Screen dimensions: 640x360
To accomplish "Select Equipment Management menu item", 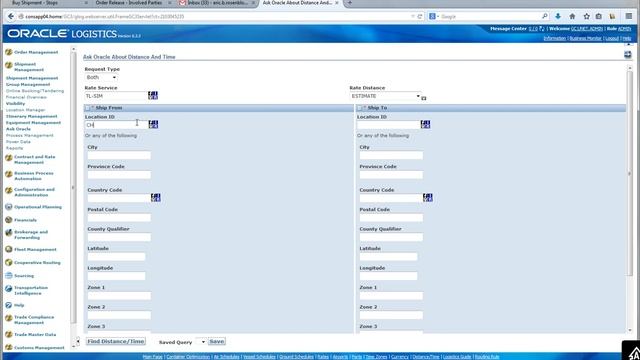I will point(33,122).
